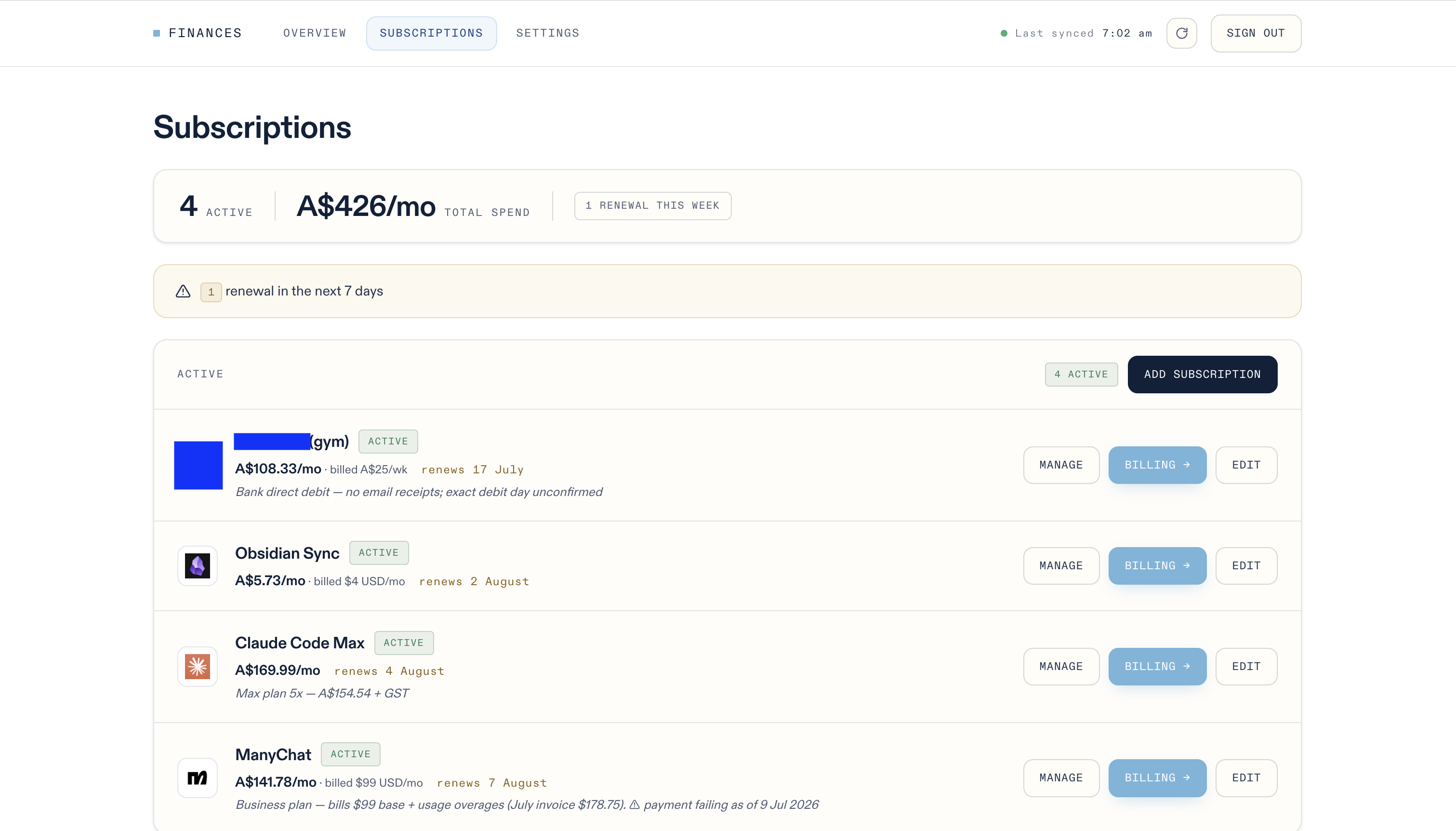Click the blue square Finances logo
This screenshot has width=1456, height=831.
click(157, 33)
